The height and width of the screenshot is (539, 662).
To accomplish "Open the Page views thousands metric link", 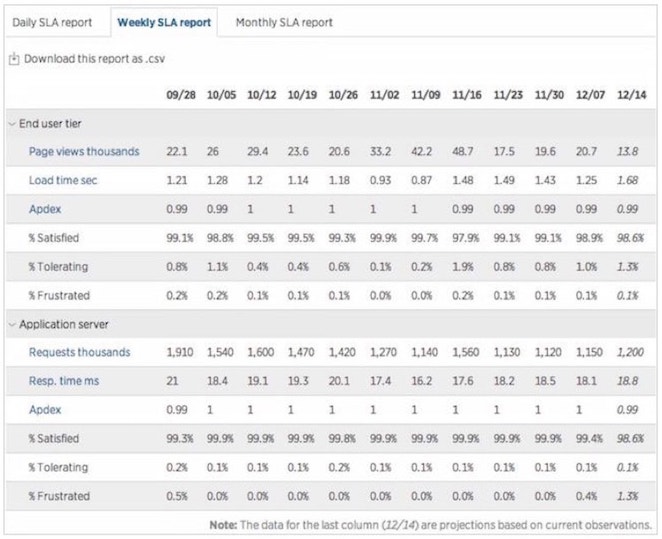I will point(84,152).
